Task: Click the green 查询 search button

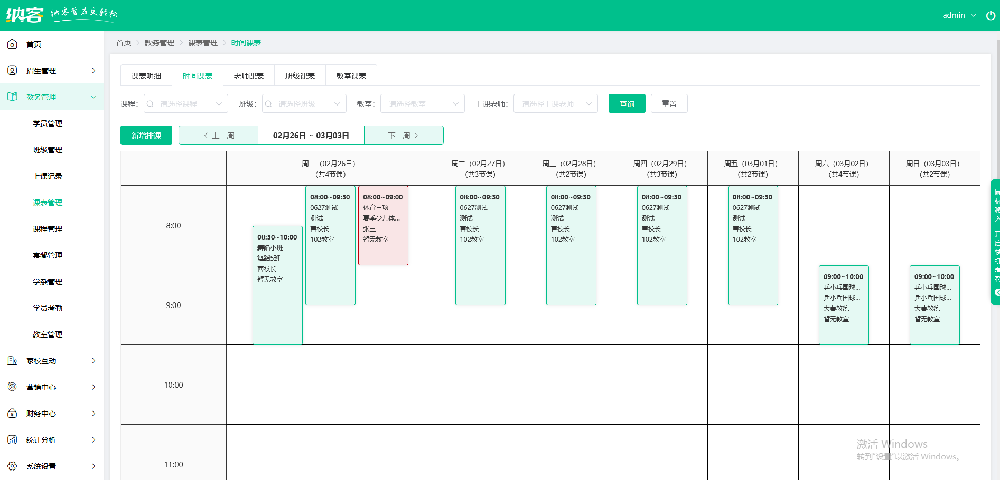Action: (x=627, y=103)
